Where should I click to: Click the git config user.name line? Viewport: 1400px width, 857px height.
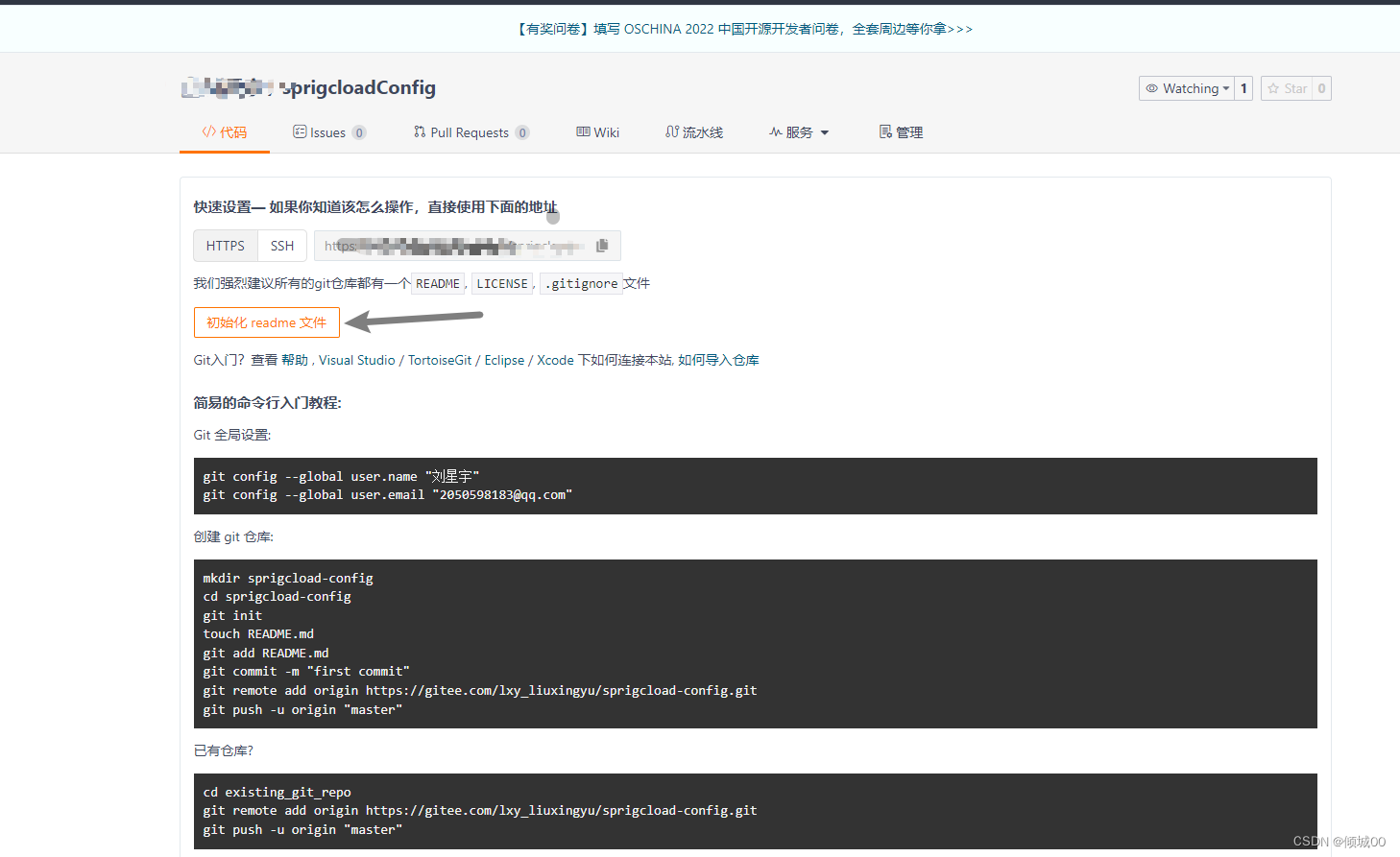tap(341, 476)
